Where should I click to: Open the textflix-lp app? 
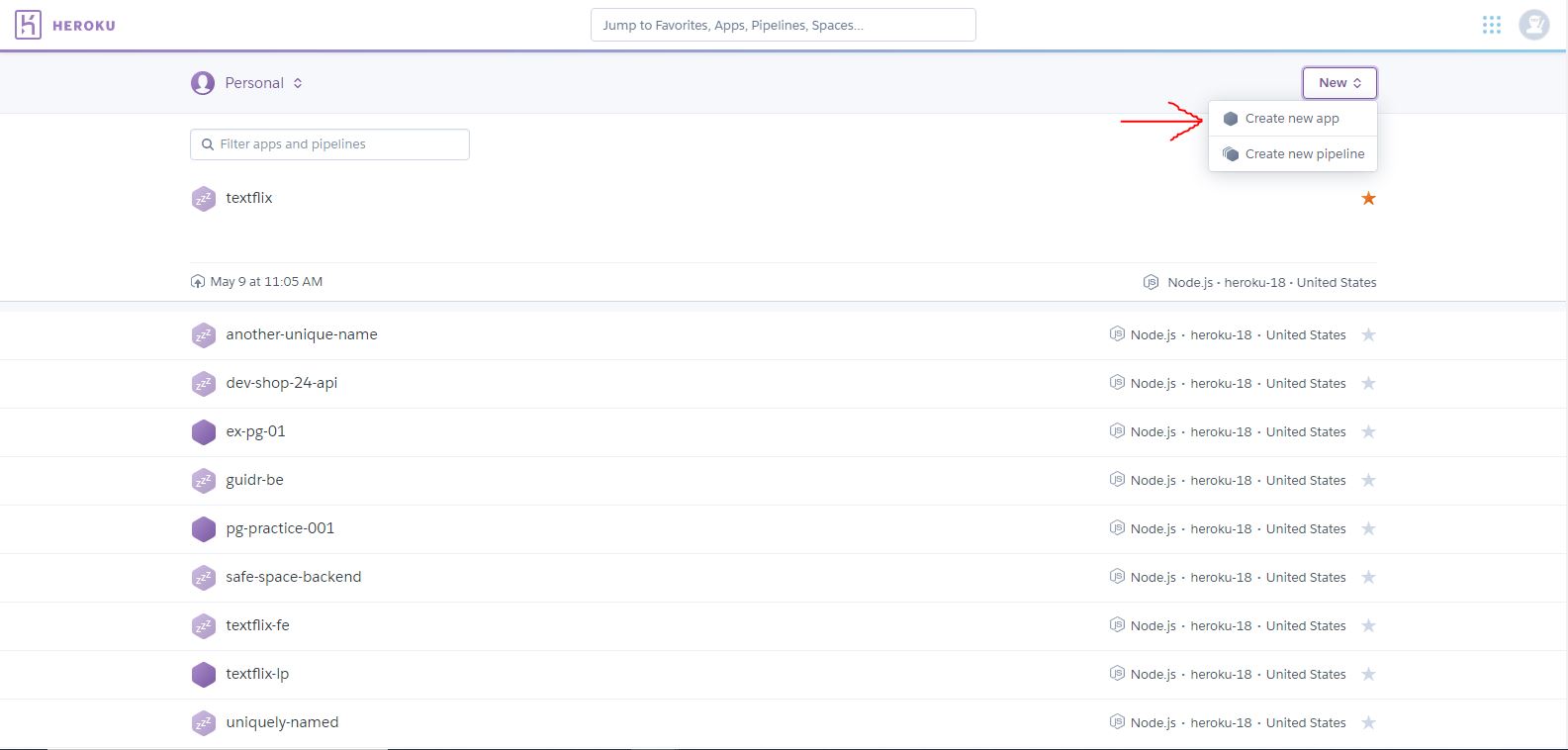coord(257,674)
